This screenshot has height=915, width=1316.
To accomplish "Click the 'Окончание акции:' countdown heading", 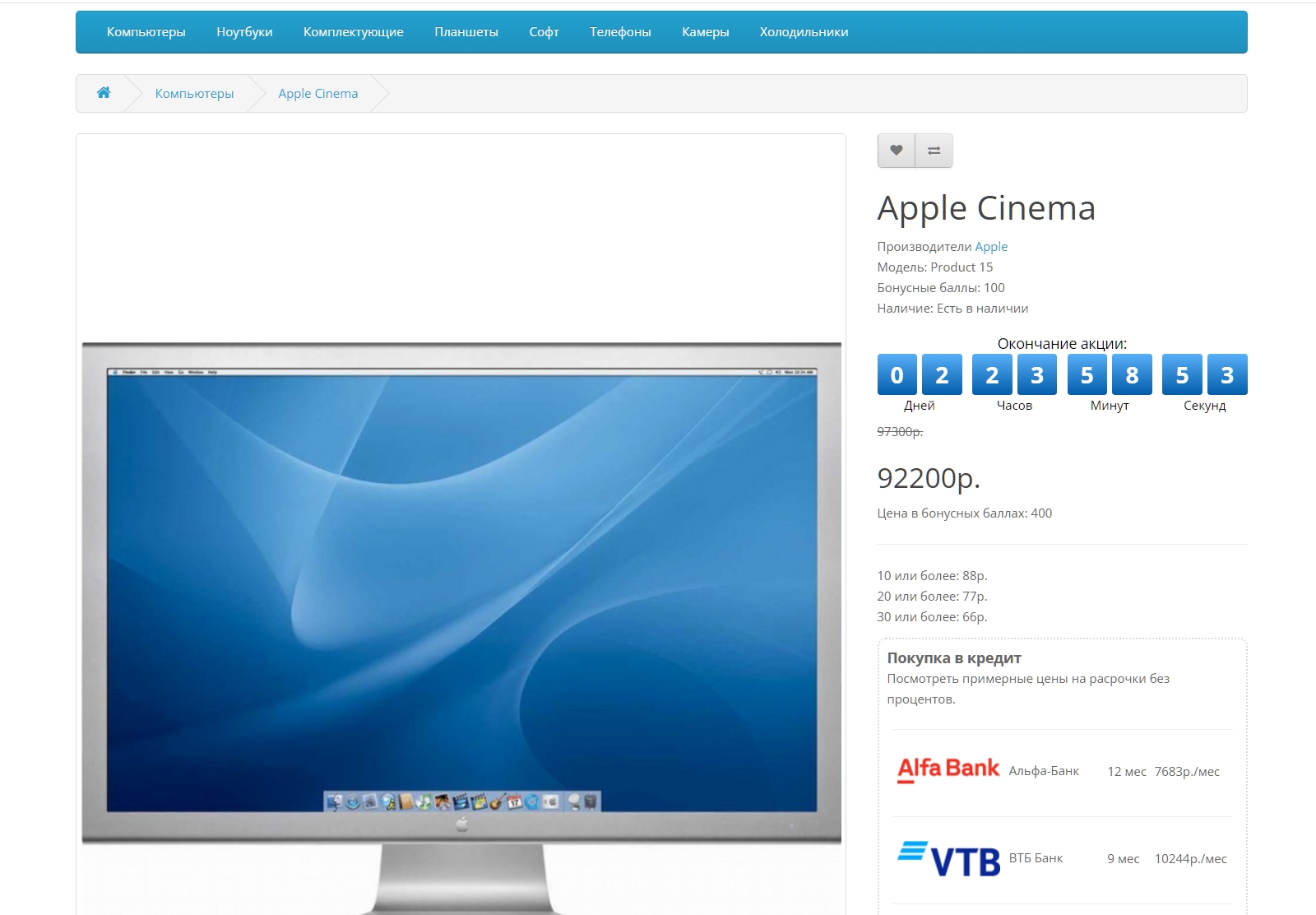I will pyautogui.click(x=1062, y=344).
